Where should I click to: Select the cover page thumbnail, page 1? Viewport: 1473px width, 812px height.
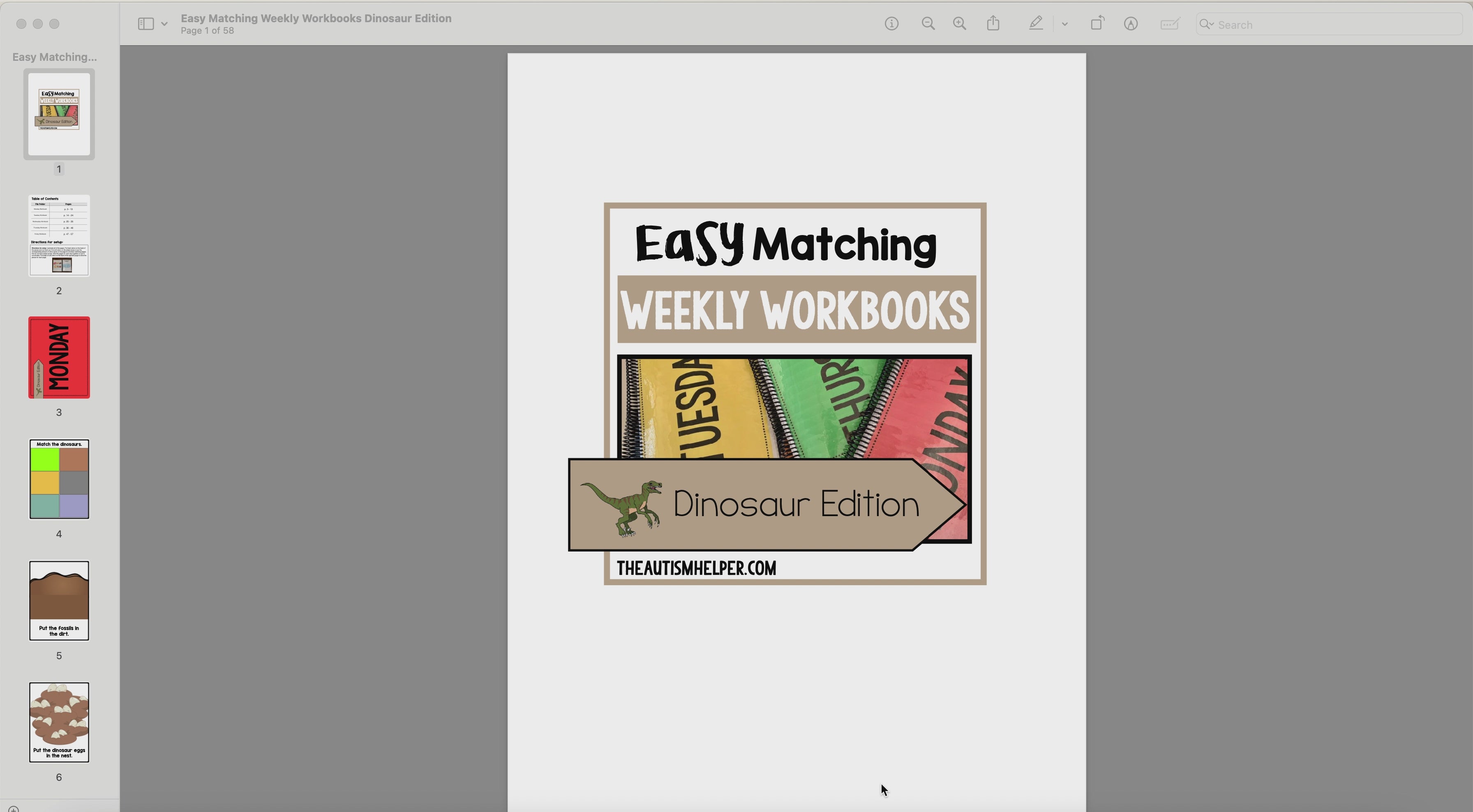pos(58,114)
